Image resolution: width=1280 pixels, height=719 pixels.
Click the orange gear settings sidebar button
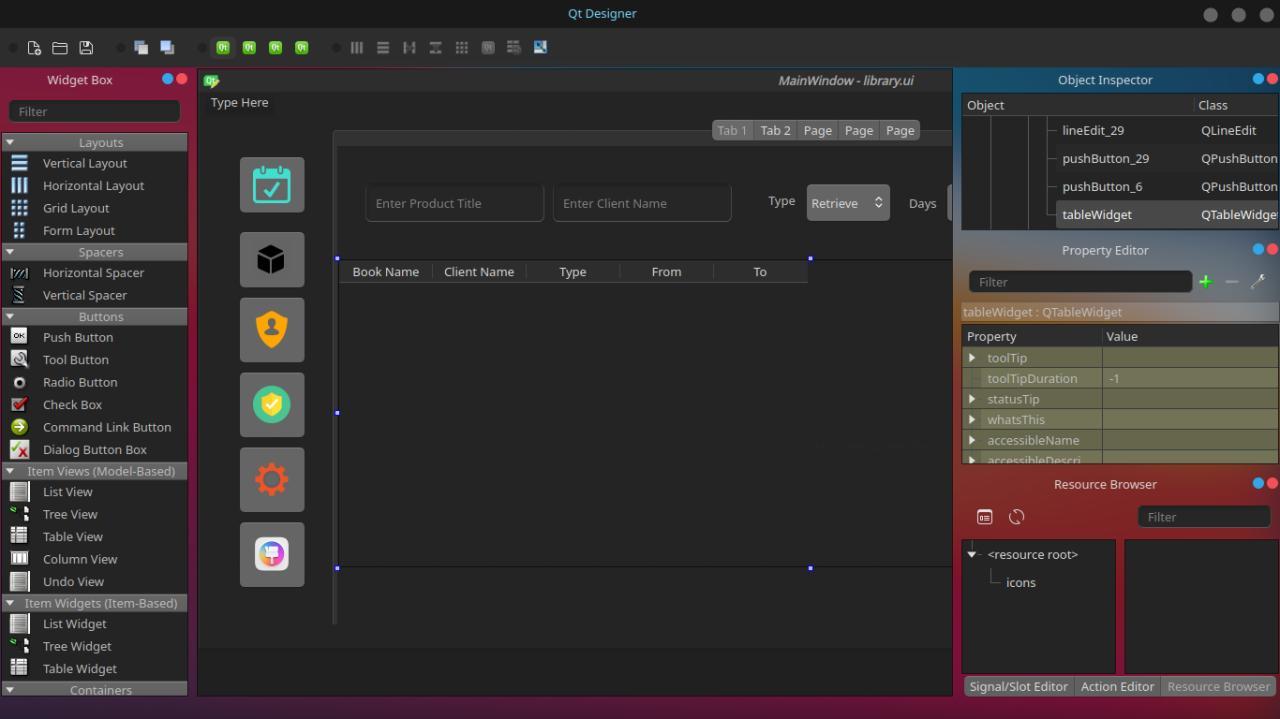click(x=272, y=480)
